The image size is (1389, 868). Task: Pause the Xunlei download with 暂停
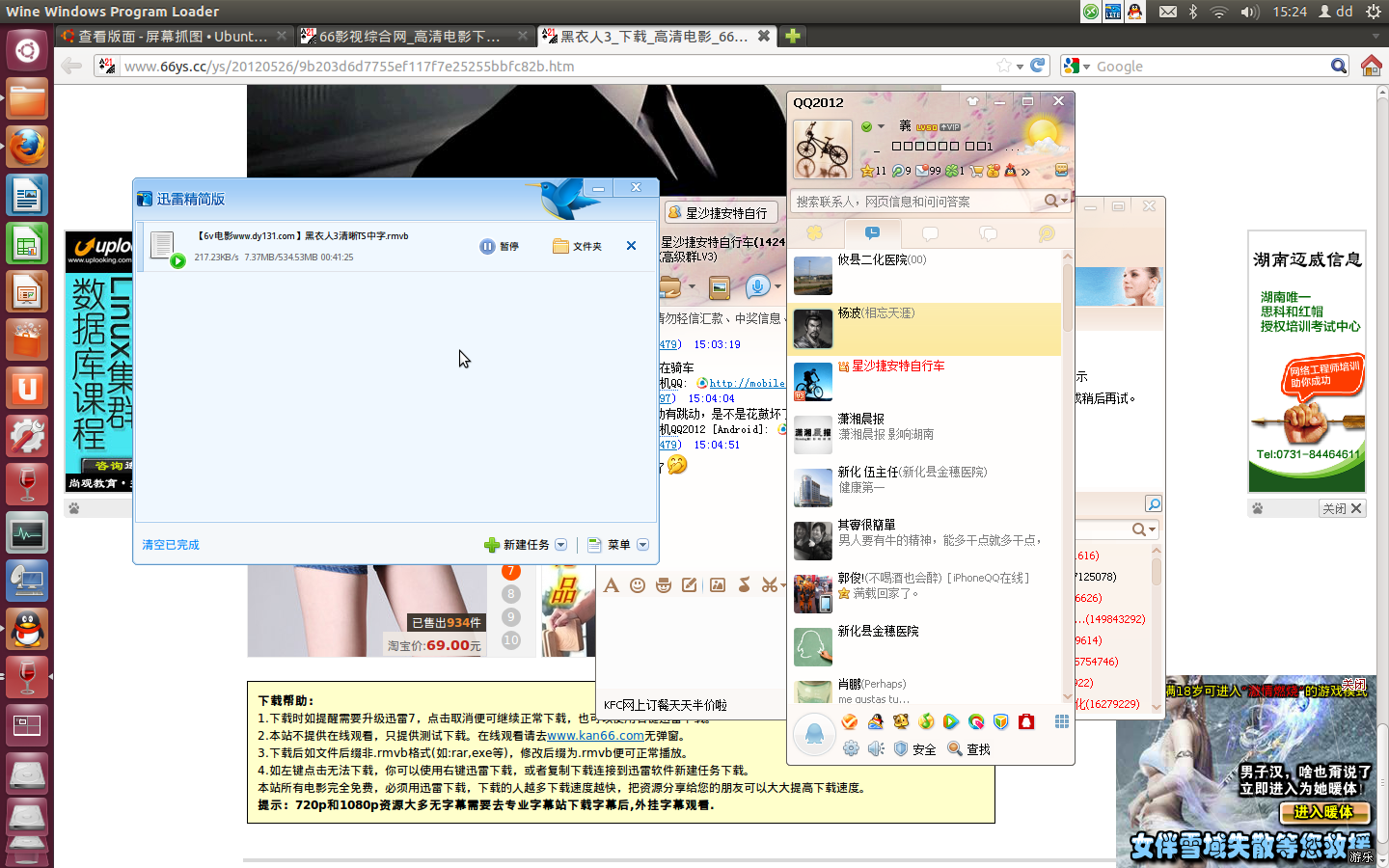coord(500,246)
